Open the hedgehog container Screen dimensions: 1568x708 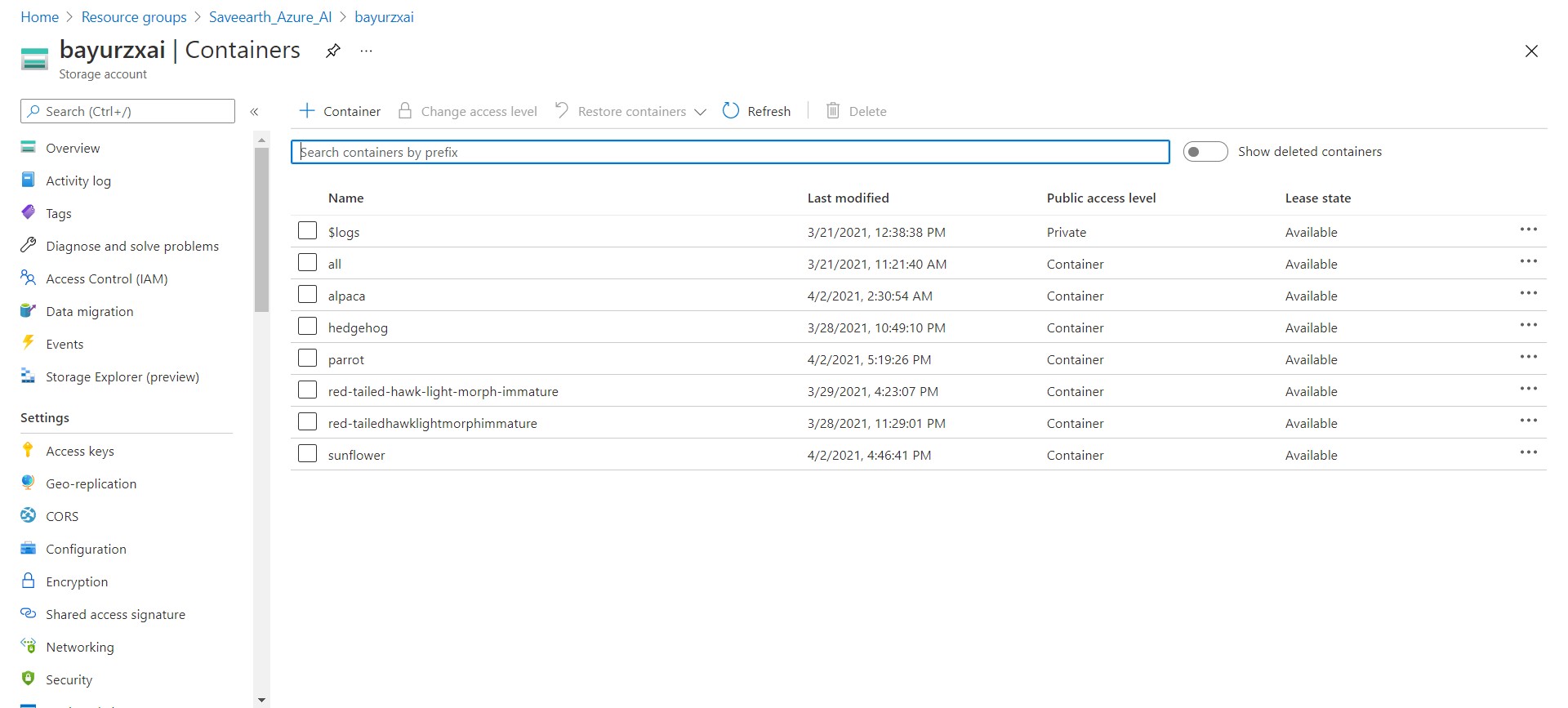click(358, 327)
